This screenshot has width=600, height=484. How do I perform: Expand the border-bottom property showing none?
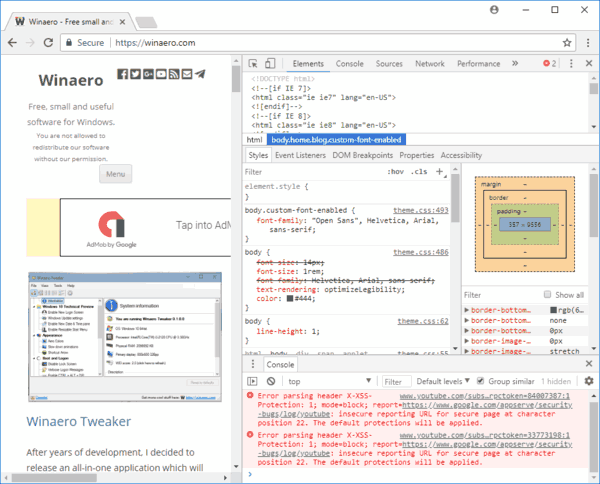click(x=467, y=320)
